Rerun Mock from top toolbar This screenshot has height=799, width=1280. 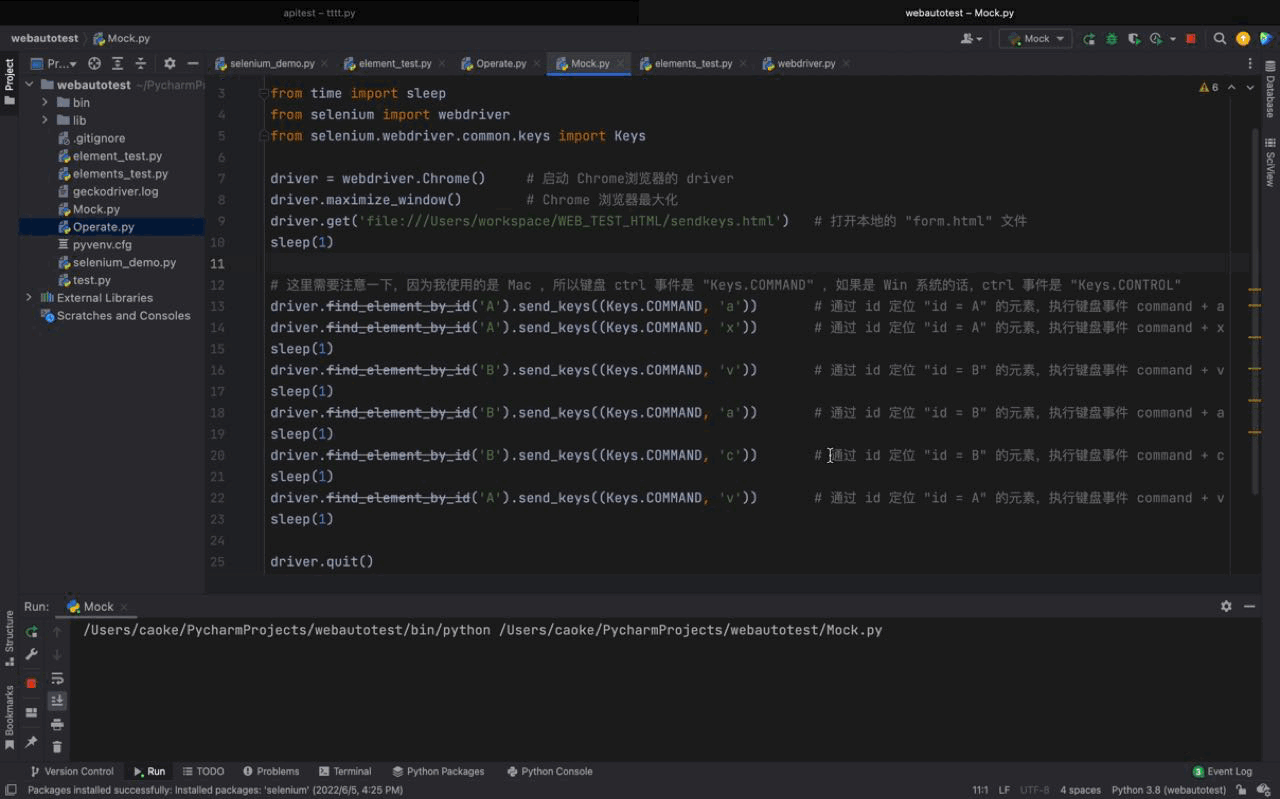pyautogui.click(x=1089, y=39)
